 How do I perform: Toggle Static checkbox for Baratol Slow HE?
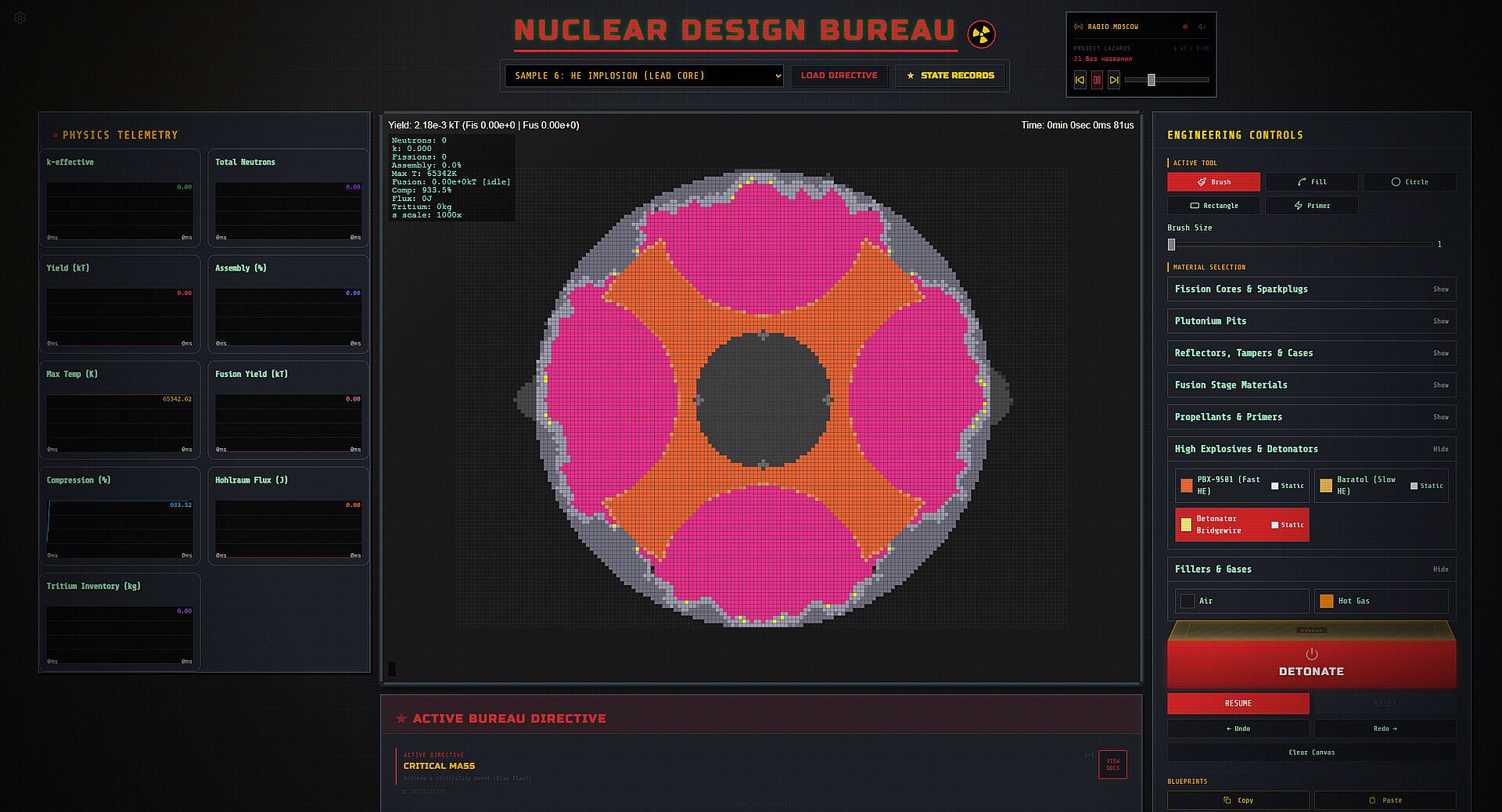(x=1414, y=486)
